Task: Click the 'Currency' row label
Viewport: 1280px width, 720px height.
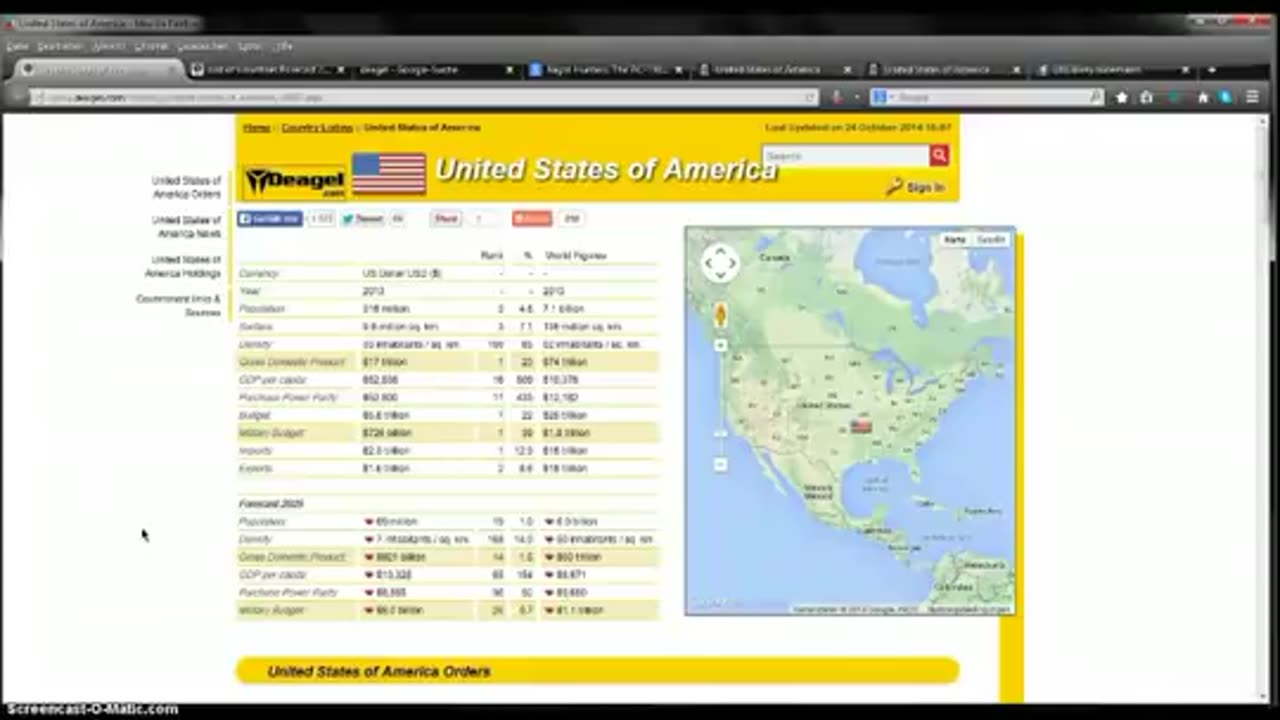Action: click(258, 273)
